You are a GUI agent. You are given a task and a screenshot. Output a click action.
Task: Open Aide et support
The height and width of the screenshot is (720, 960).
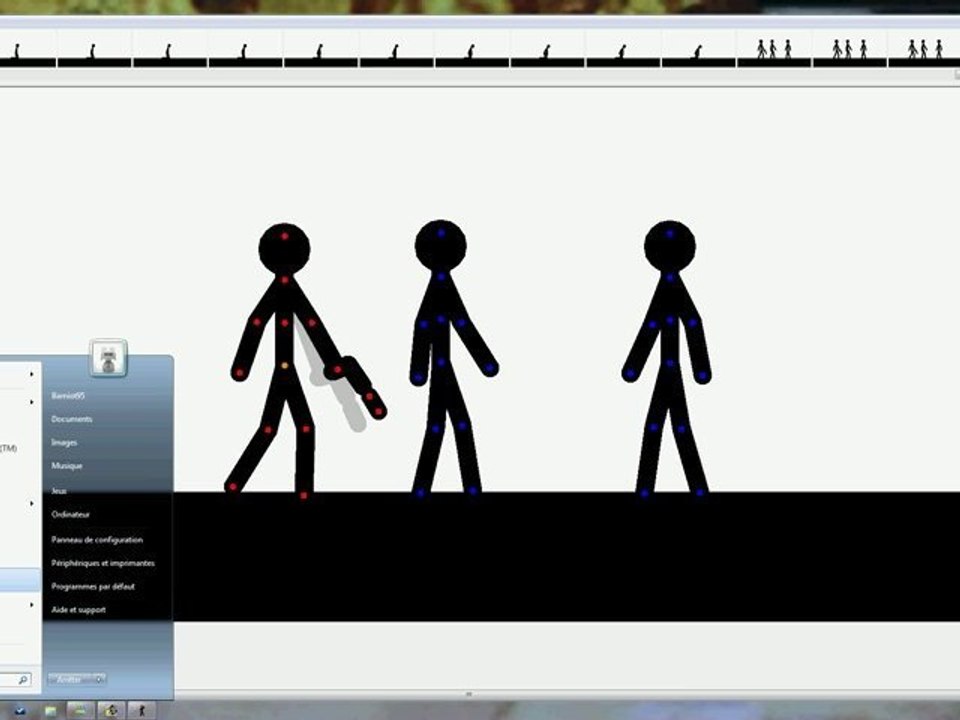(x=78, y=609)
